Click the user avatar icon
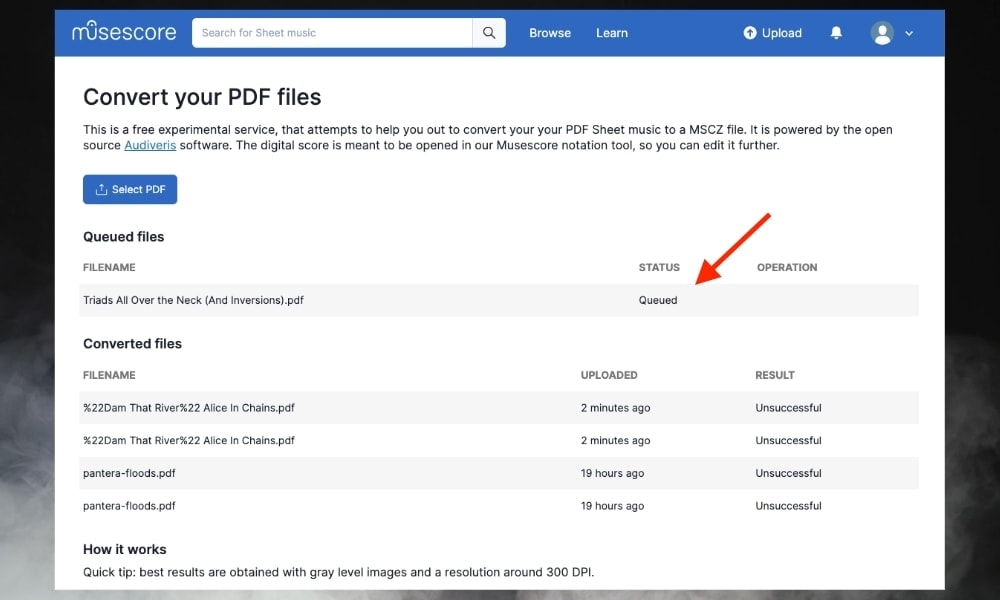The width and height of the screenshot is (1000, 600). [x=882, y=33]
